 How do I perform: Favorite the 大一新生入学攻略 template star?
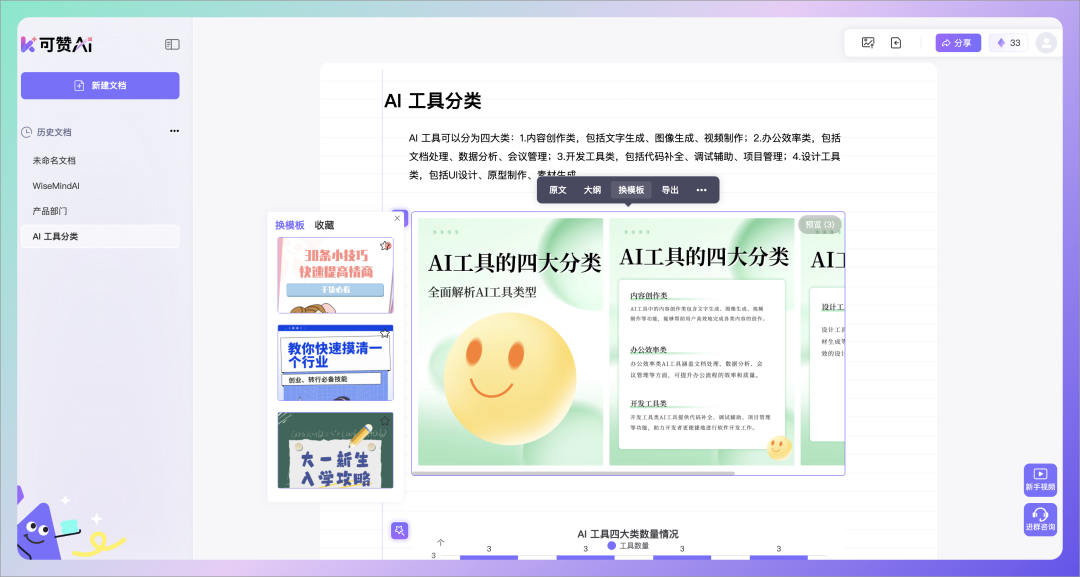[x=385, y=421]
